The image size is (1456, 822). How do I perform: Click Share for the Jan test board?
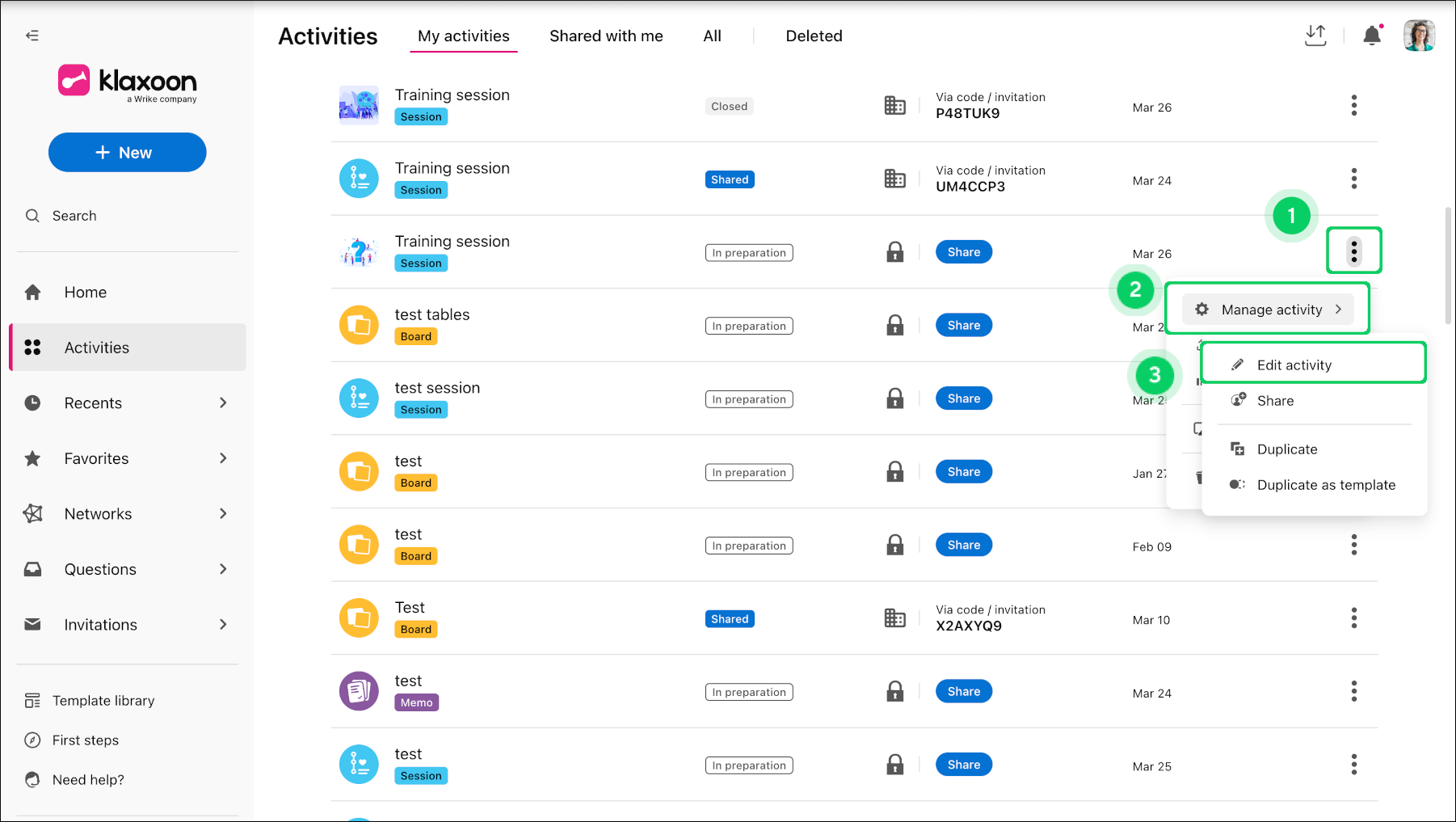(x=964, y=471)
